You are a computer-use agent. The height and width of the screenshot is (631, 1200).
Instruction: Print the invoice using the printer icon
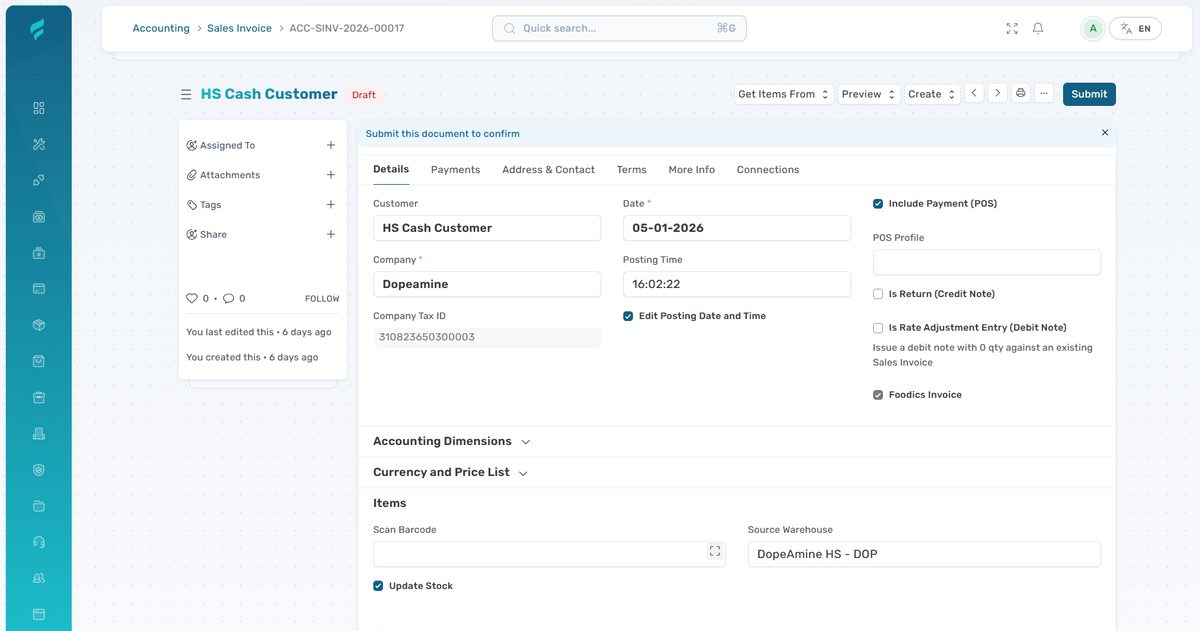pyautogui.click(x=1020, y=93)
